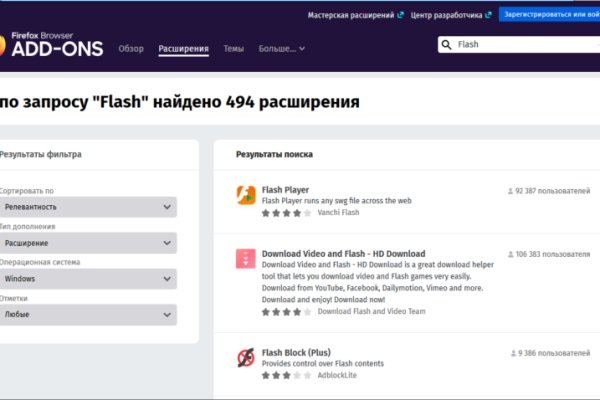Screen dimensions: 600x400
Task: Open the Релевантность sort dropdown
Action: [x=88, y=207]
